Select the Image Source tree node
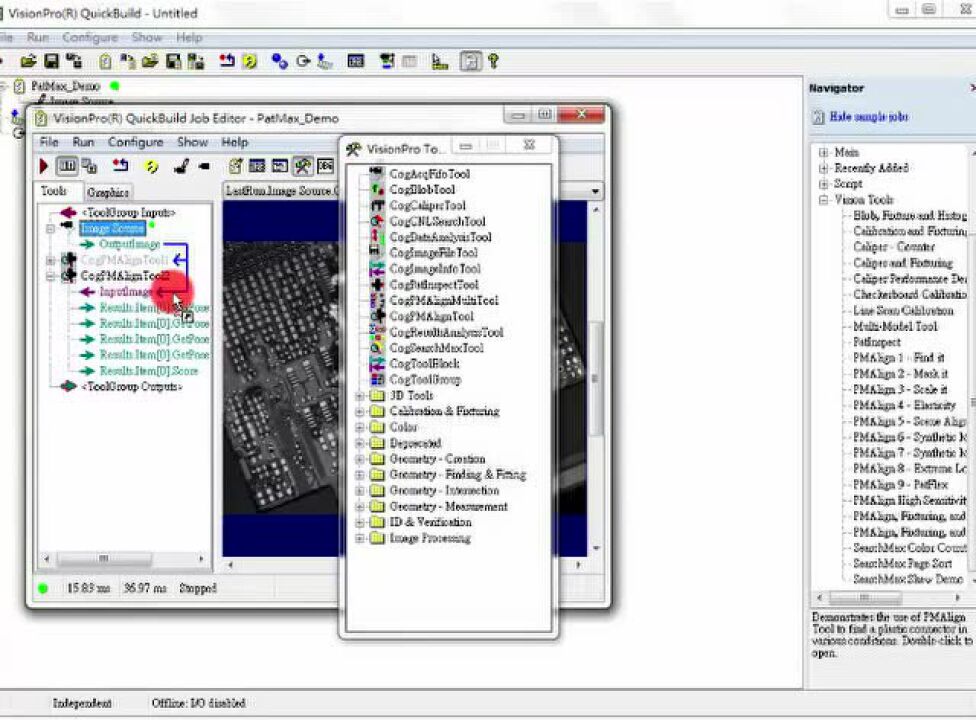Image resolution: width=976 pixels, height=720 pixels. click(112, 228)
